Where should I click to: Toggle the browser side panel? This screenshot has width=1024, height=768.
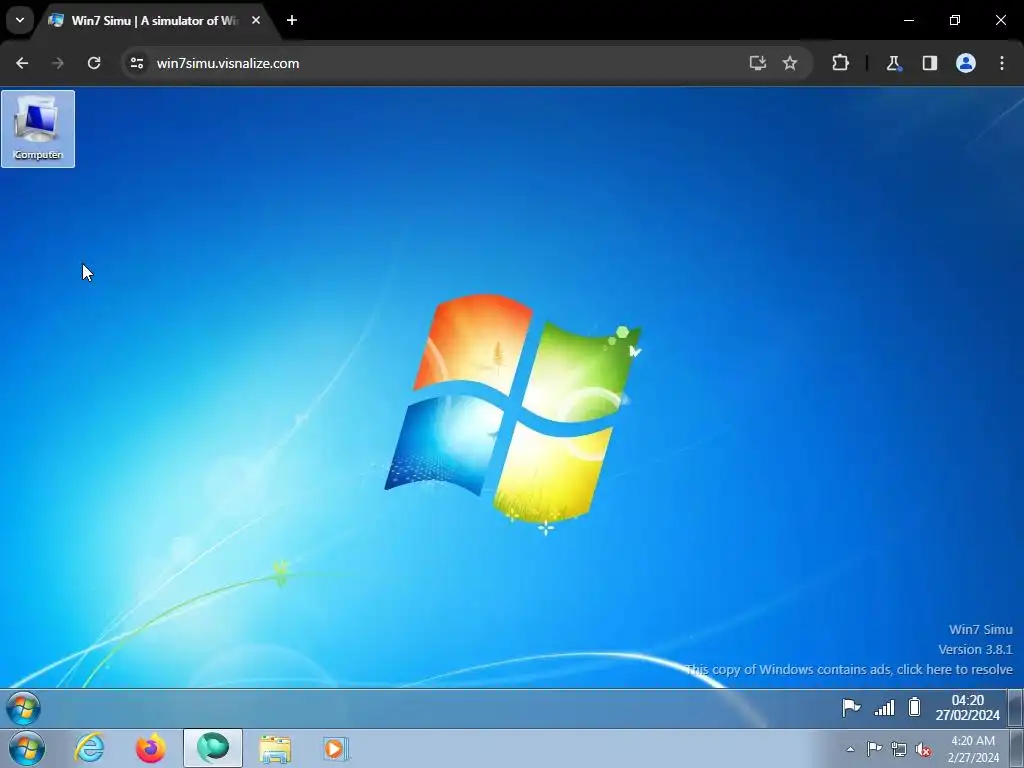929,63
